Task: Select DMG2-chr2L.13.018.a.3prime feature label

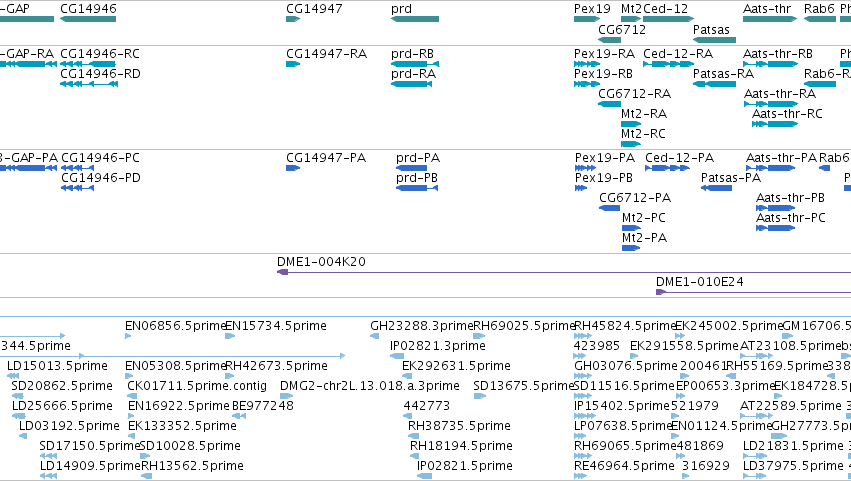Action: (370, 386)
